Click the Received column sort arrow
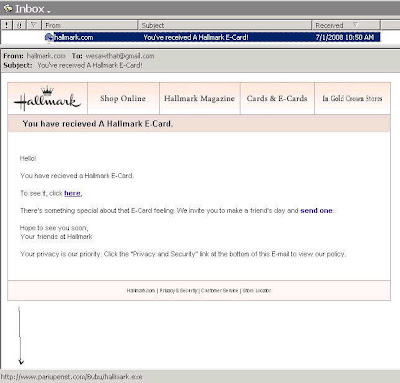 pos(355,25)
